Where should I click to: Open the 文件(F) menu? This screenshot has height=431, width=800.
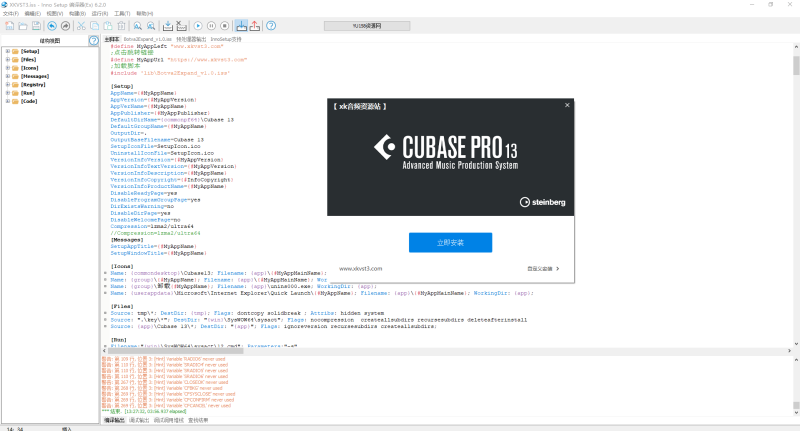click(11, 13)
